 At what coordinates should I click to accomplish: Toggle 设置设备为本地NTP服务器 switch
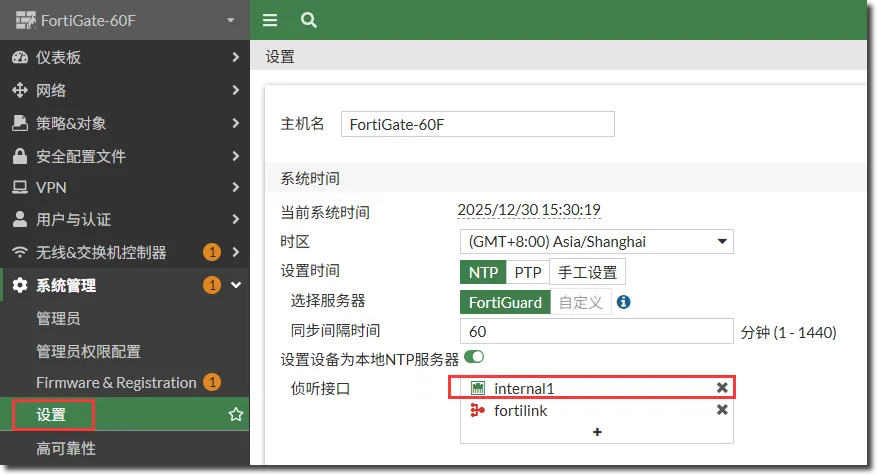[474, 358]
